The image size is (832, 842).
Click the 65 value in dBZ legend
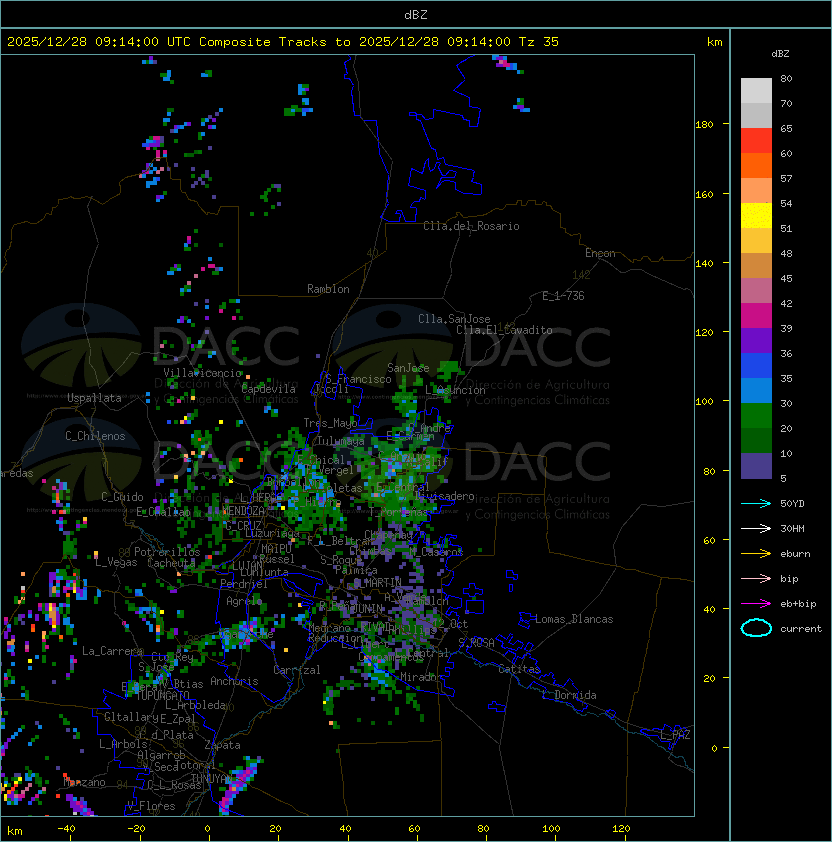(x=786, y=128)
